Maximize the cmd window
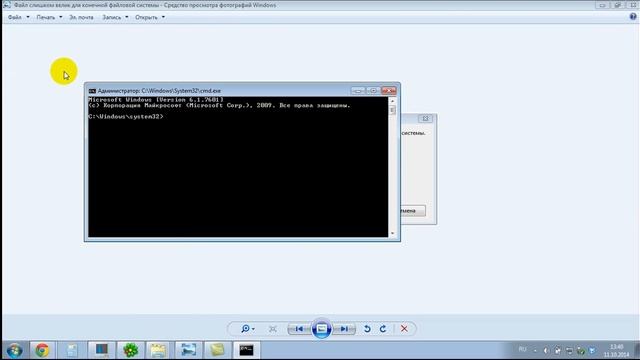 tap(373, 91)
